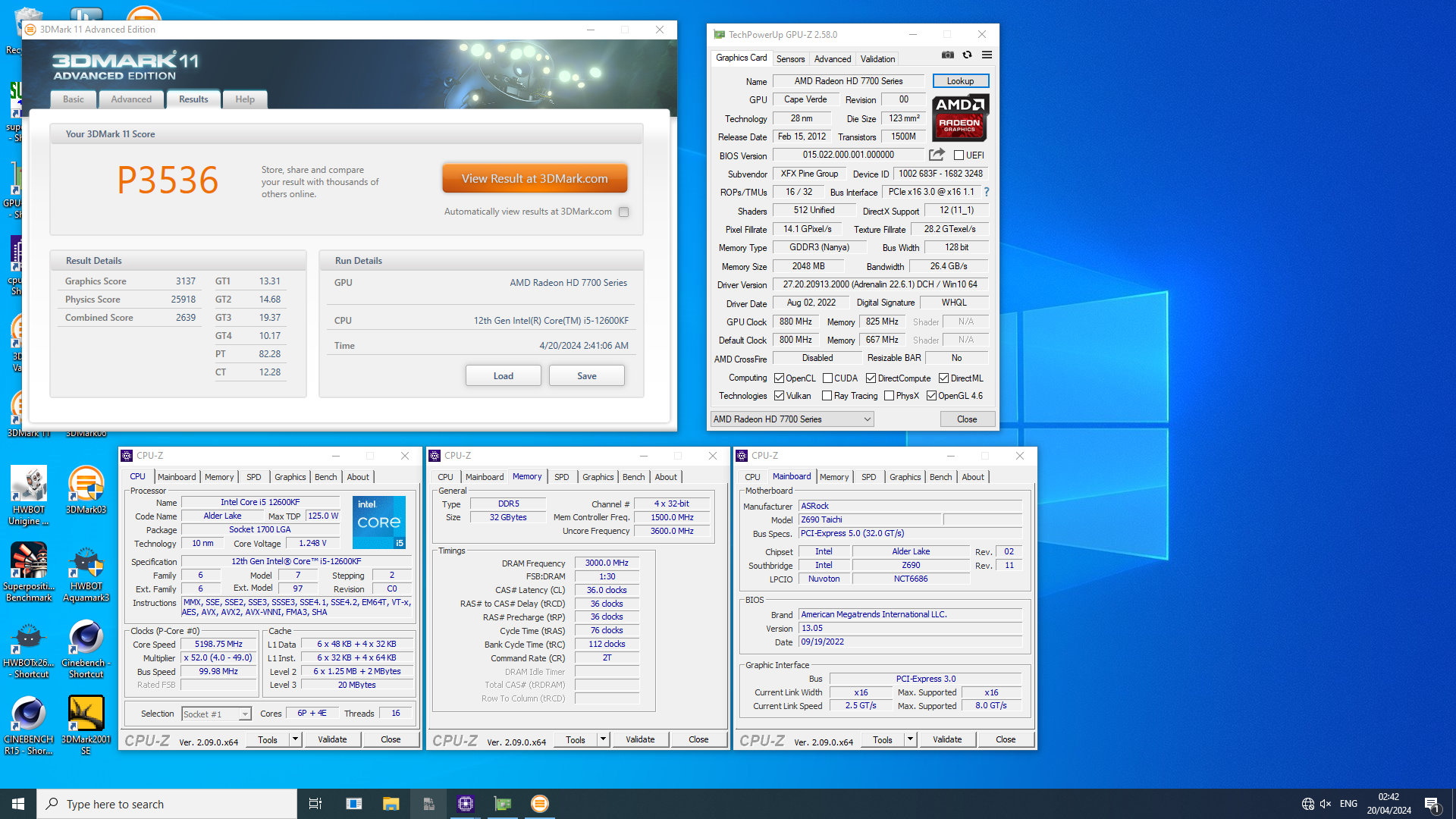Switch to the Basic tab in 3DMark 11

click(74, 99)
